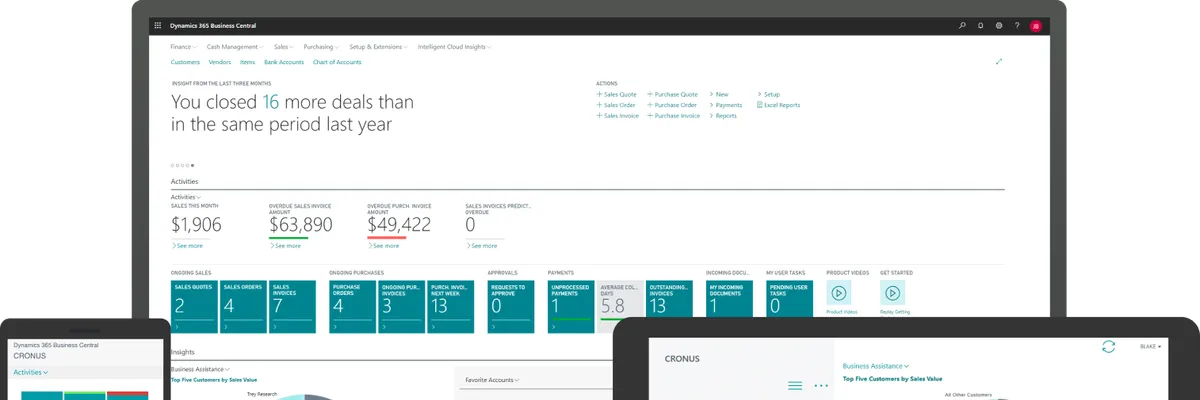
Task: Click the help question mark icon
Action: tap(1016, 25)
